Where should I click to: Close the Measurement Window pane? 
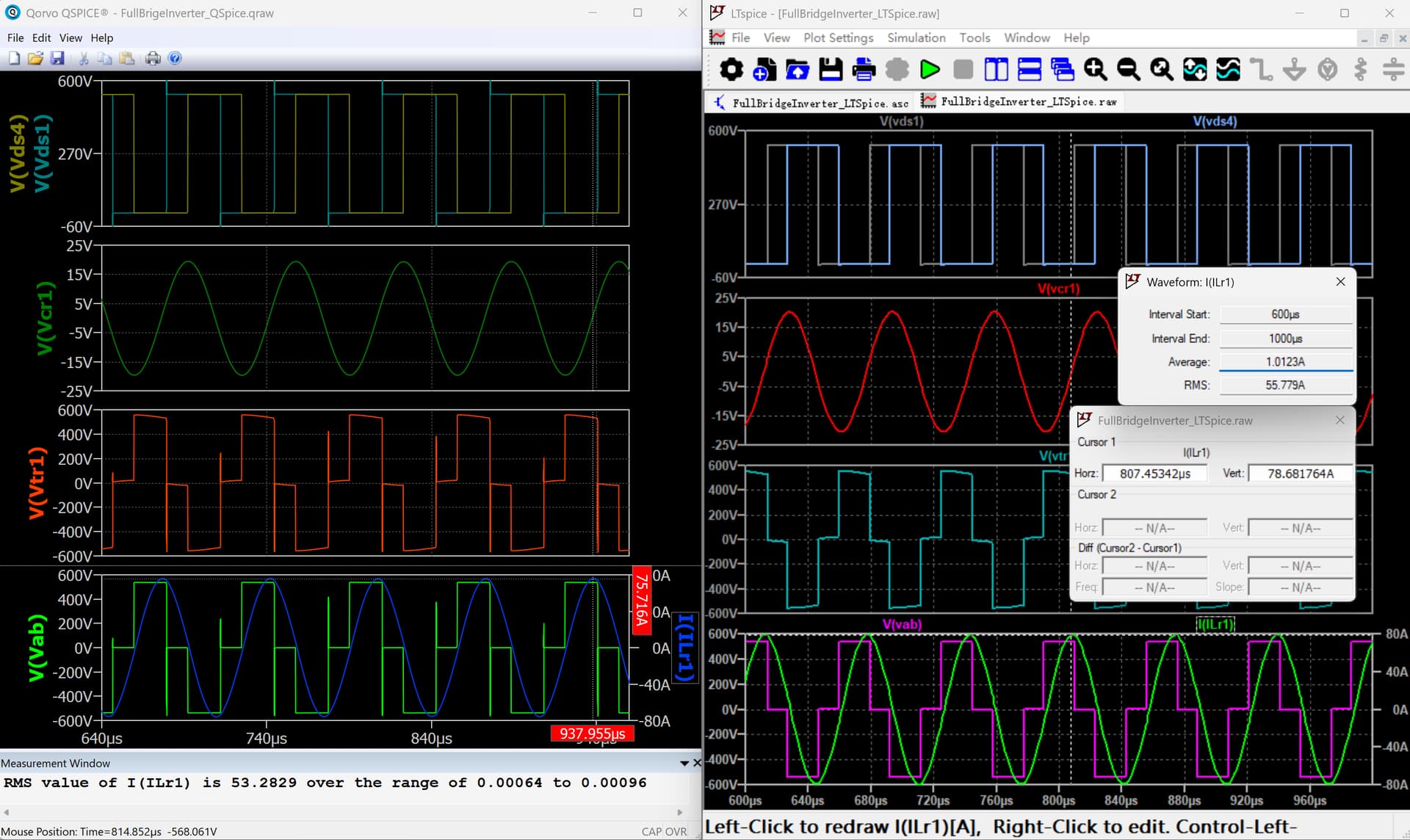pos(697,763)
